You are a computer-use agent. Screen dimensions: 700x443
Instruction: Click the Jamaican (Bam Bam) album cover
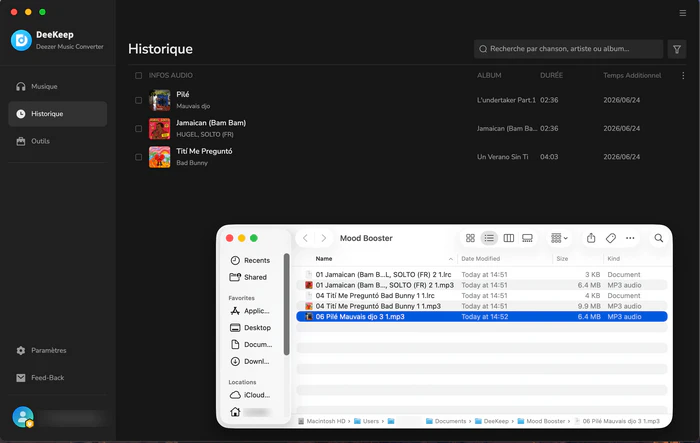[159, 129]
